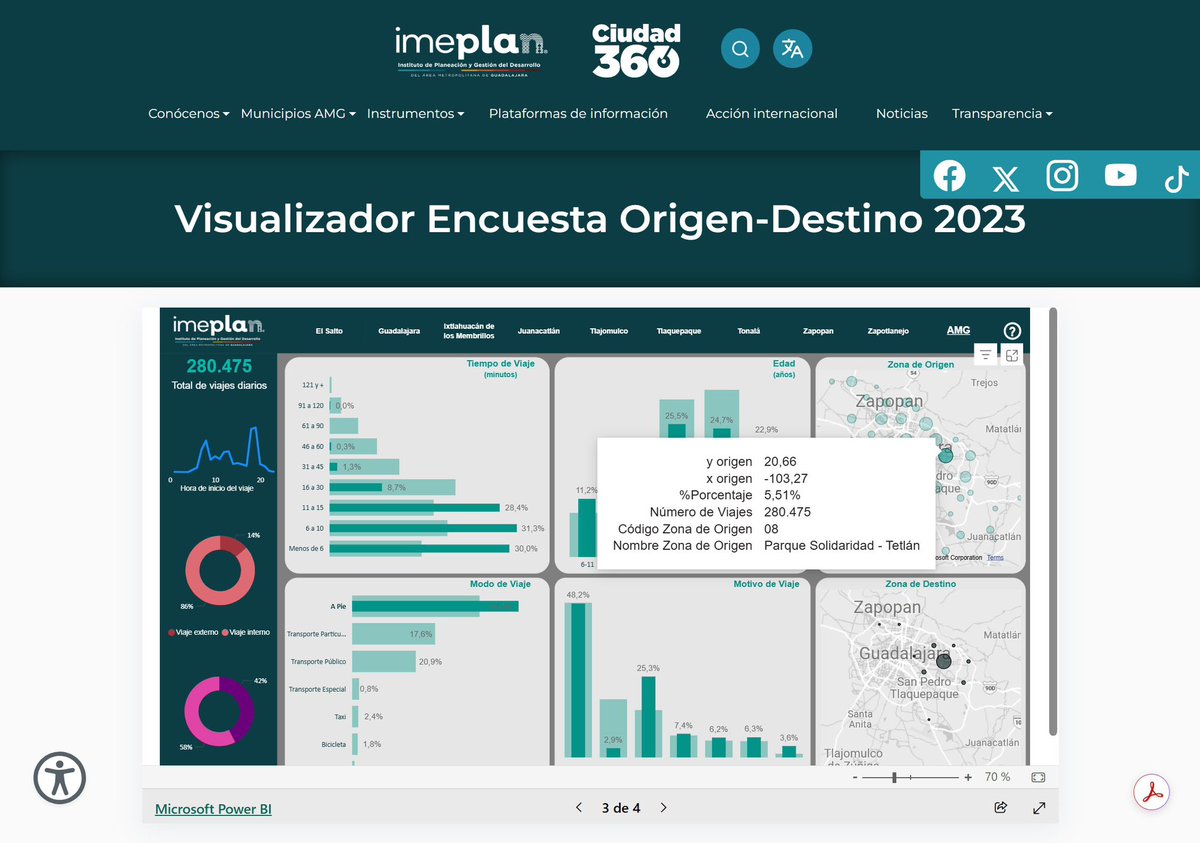Share the Power BI report
This screenshot has width=1200, height=843.
coord(1001,808)
